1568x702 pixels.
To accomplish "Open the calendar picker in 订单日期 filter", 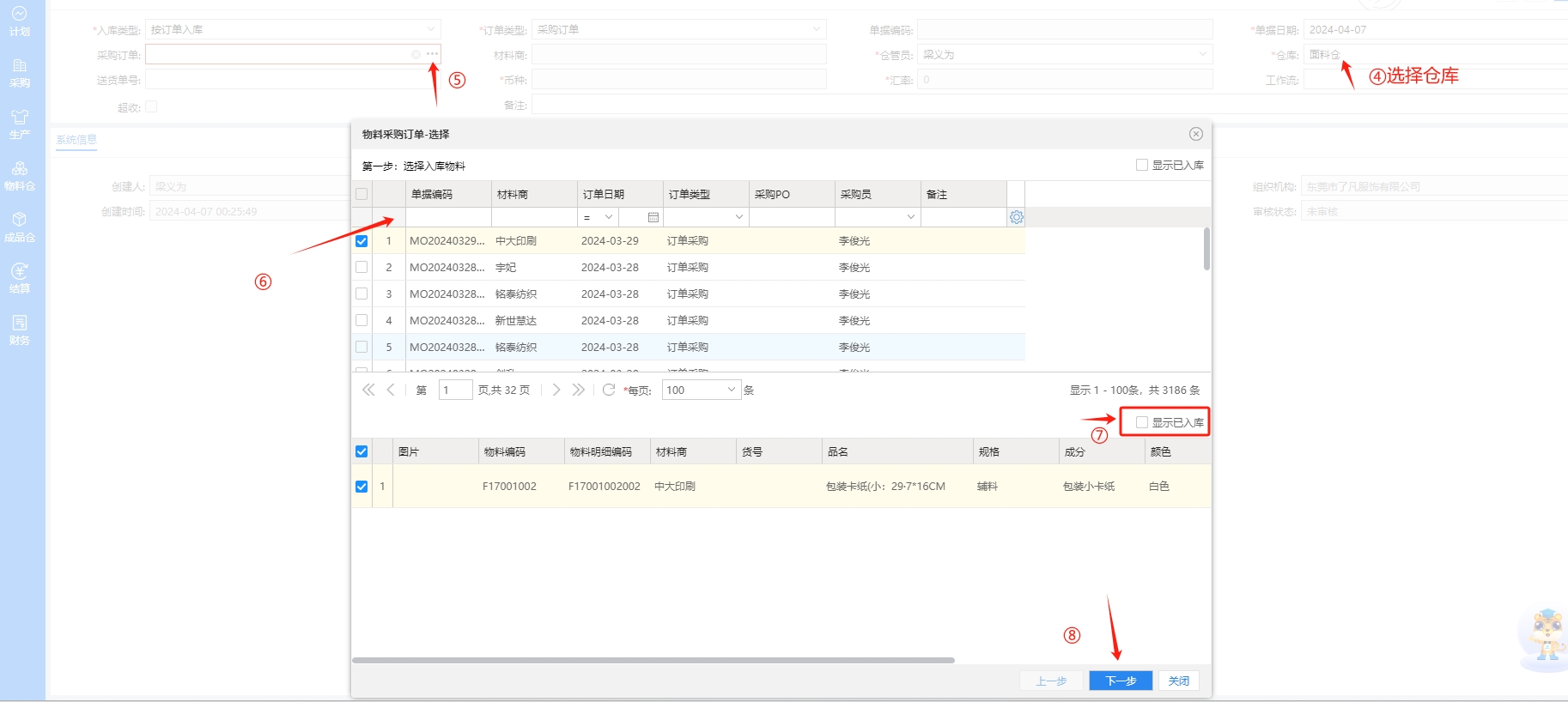I will coord(653,218).
